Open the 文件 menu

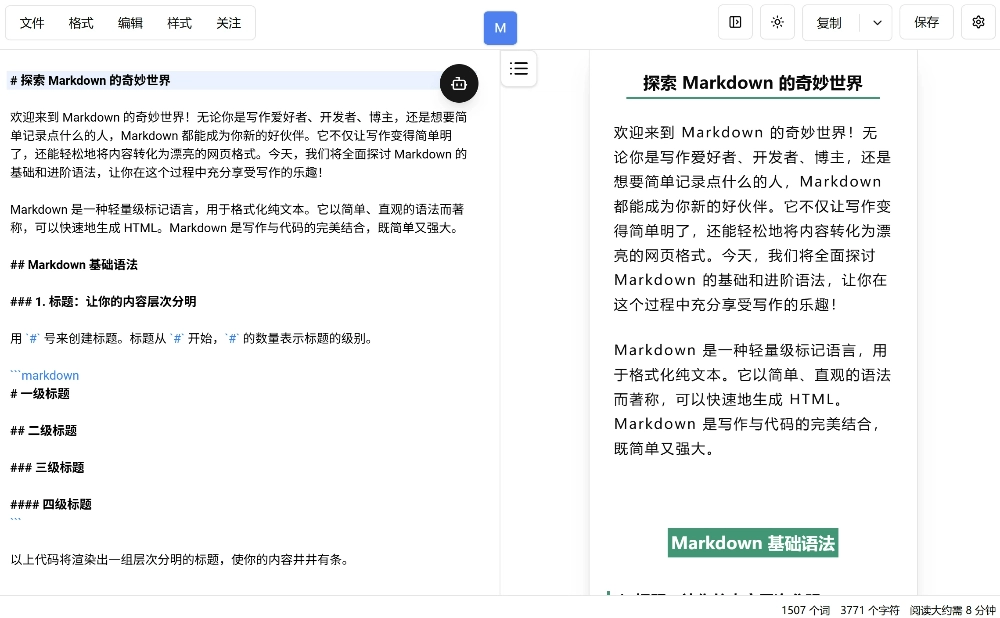(31, 22)
